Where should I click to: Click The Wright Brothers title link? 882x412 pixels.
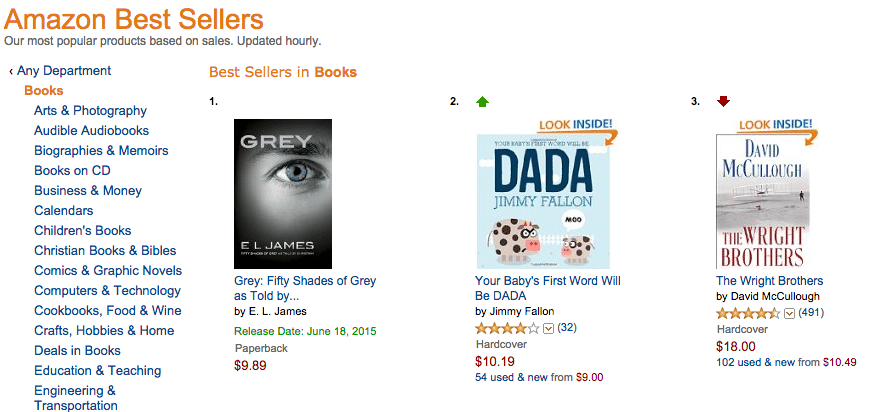tap(769, 281)
